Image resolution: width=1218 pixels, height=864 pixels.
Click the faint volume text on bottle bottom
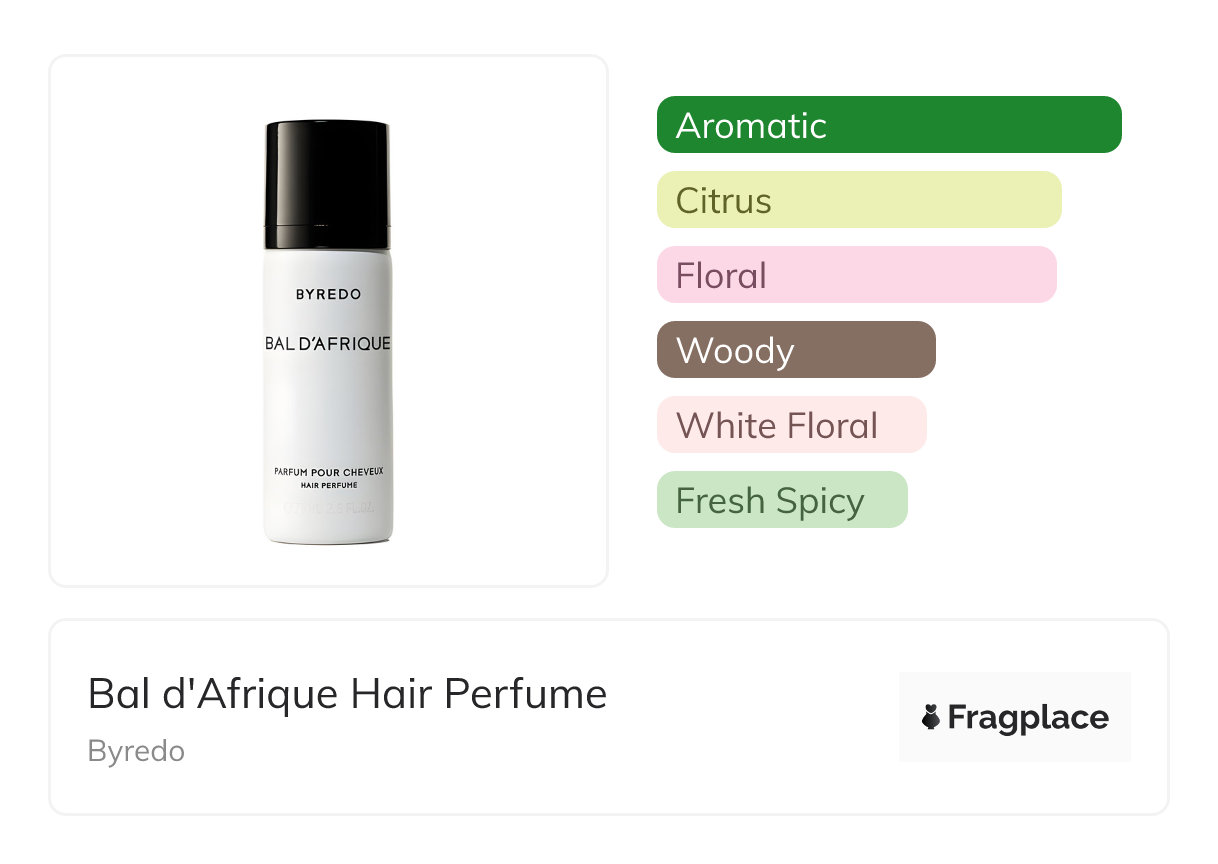coord(329,508)
